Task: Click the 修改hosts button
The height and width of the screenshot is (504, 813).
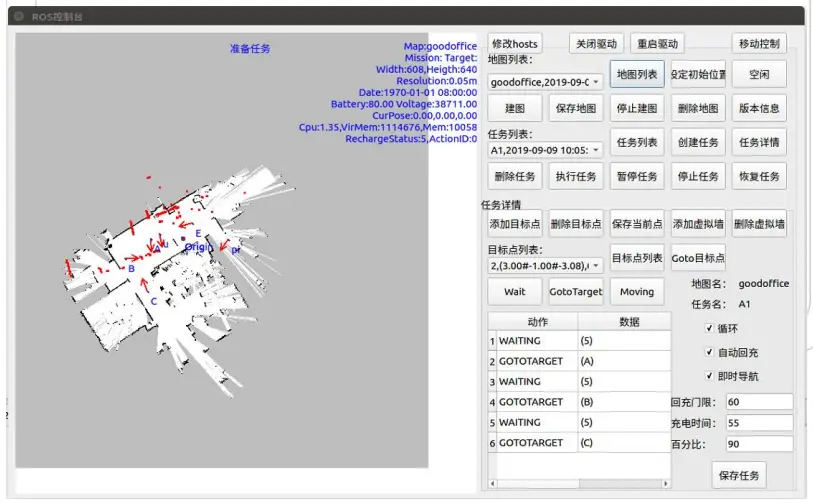Action: pyautogui.click(x=514, y=44)
